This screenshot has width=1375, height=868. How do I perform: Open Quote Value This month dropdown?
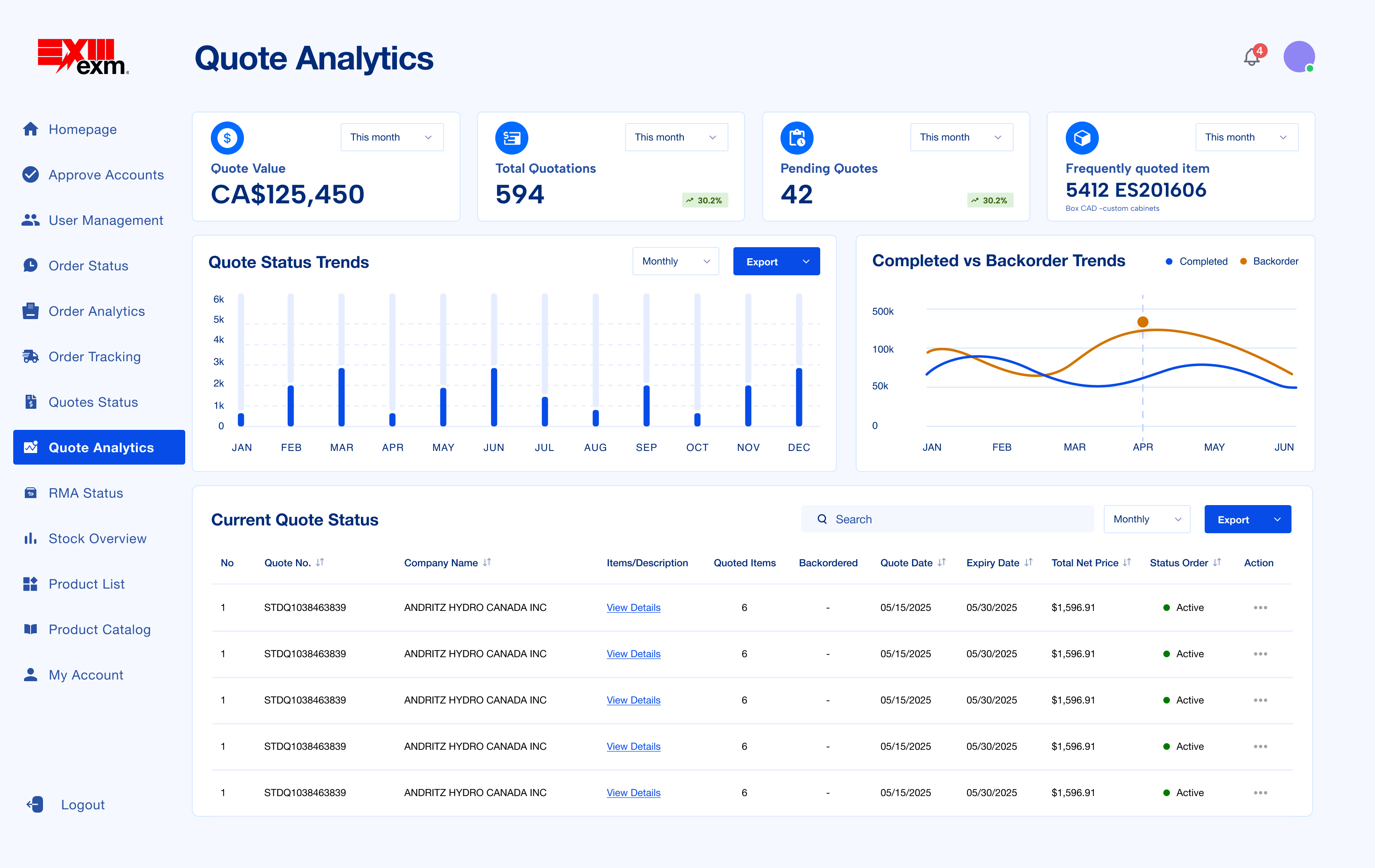(392, 137)
